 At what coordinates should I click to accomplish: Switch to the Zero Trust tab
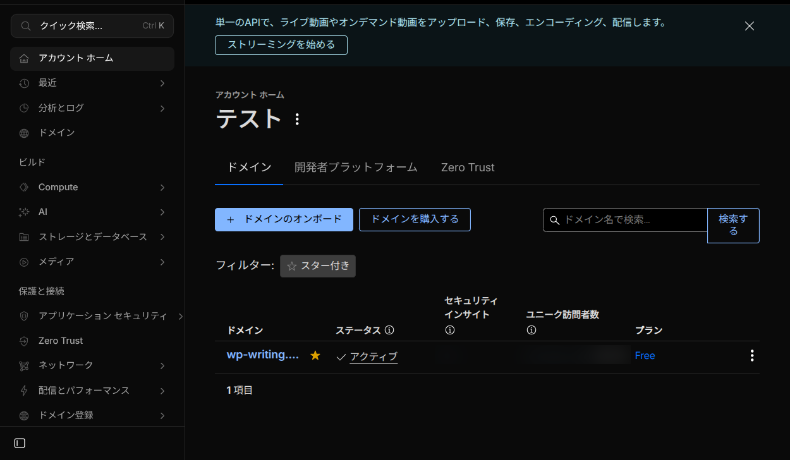click(468, 167)
